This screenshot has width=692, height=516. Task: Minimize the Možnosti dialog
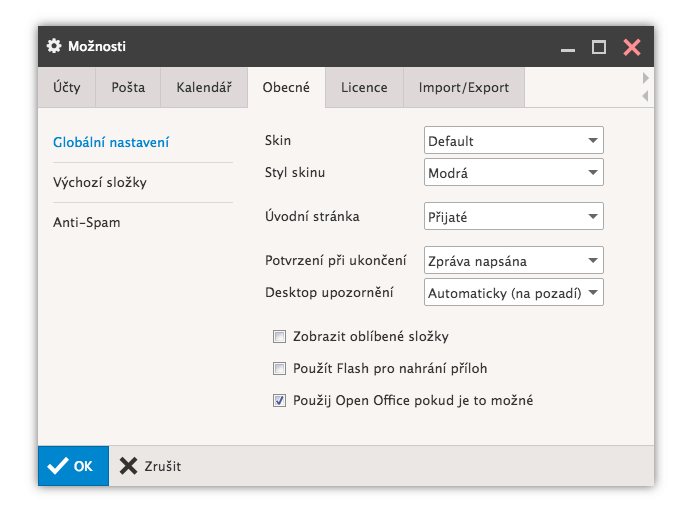[568, 47]
